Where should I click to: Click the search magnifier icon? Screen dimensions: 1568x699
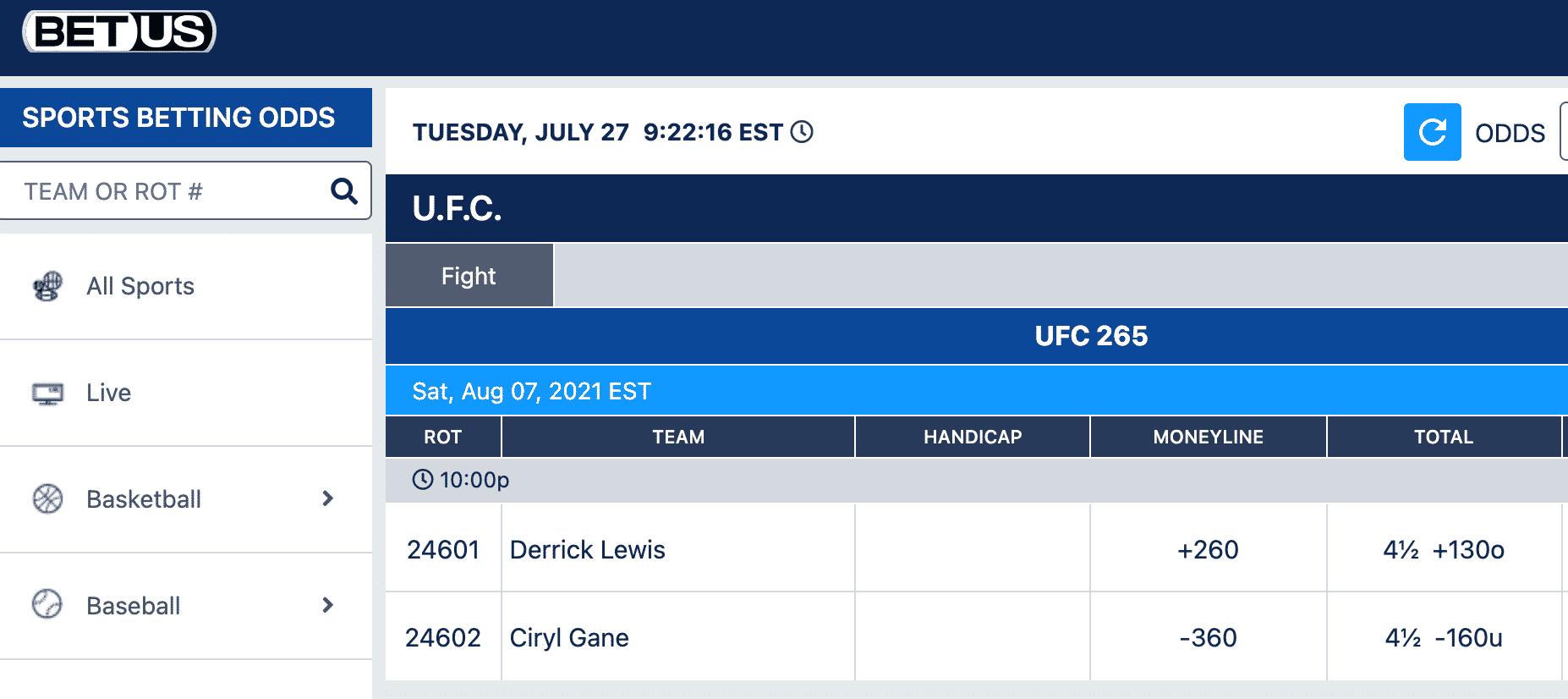coord(343,191)
